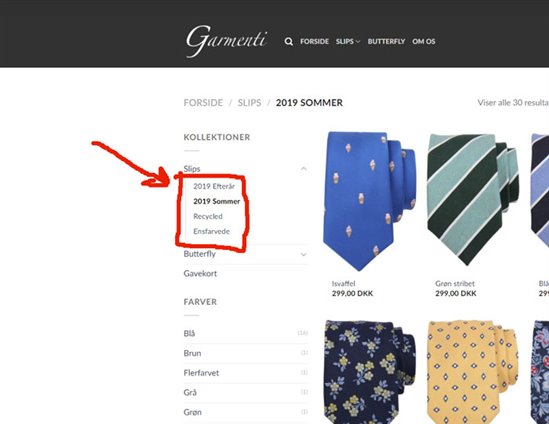This screenshot has width=549, height=424.
Task: Open BUTTERFLY in the top menu
Action: click(x=386, y=41)
